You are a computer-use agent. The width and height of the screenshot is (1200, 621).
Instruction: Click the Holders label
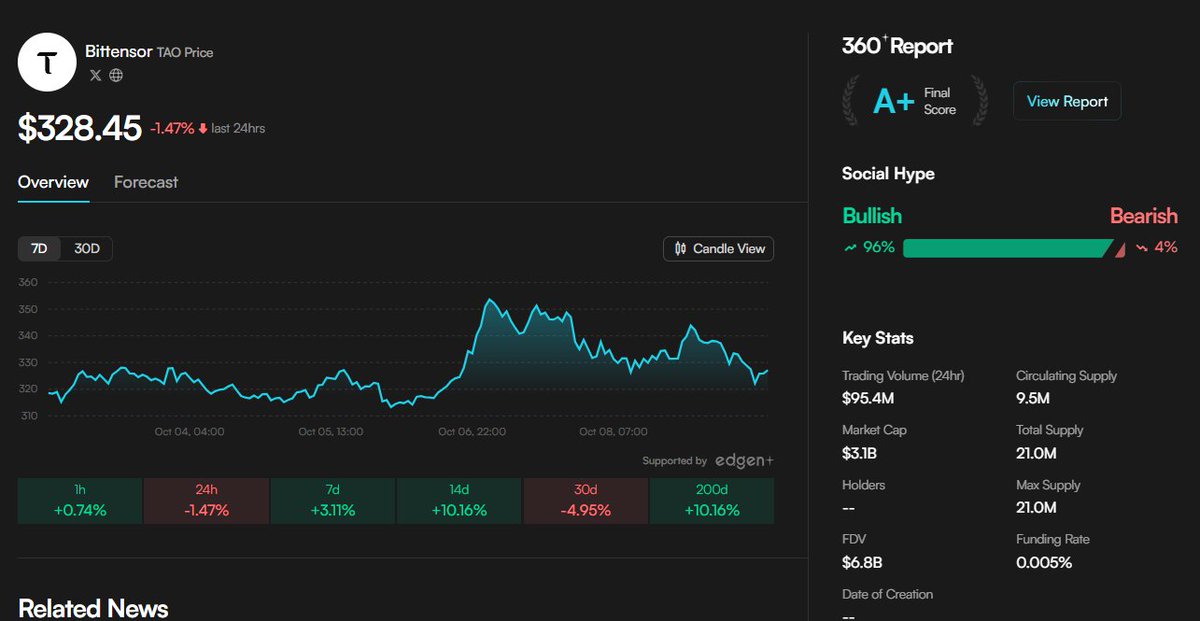(863, 485)
